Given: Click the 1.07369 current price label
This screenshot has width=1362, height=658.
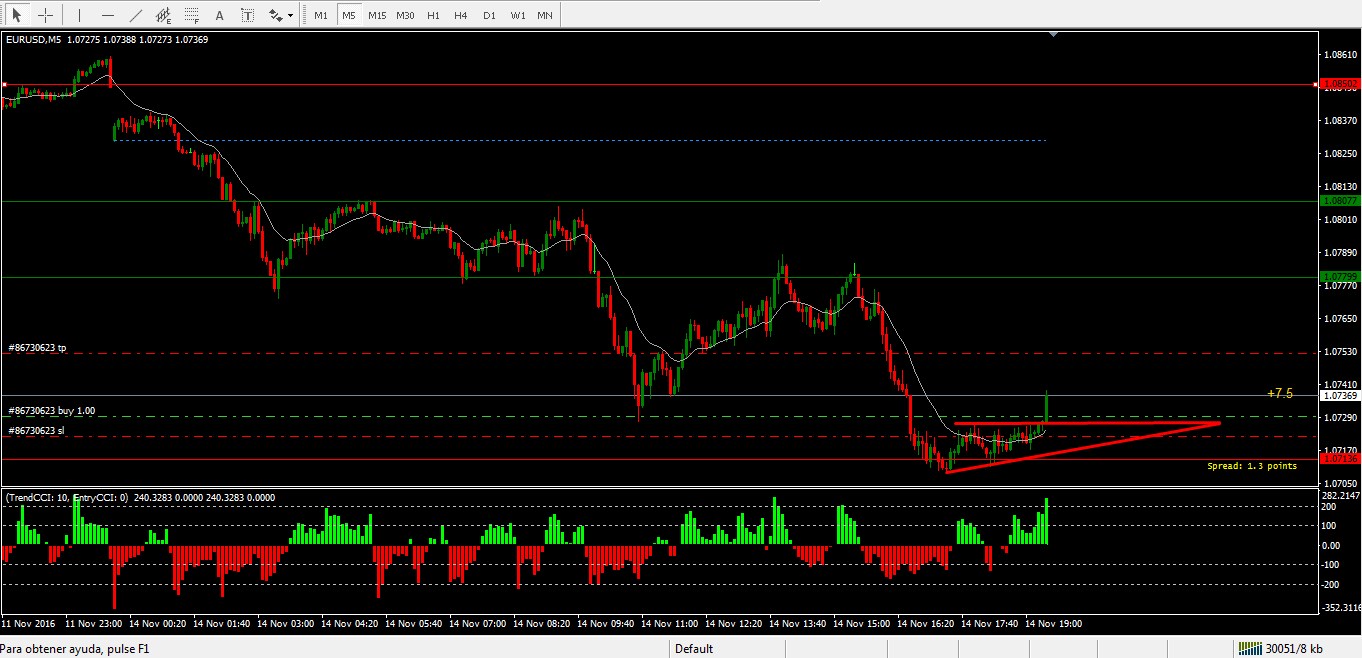Looking at the screenshot, I should coord(1339,396).
